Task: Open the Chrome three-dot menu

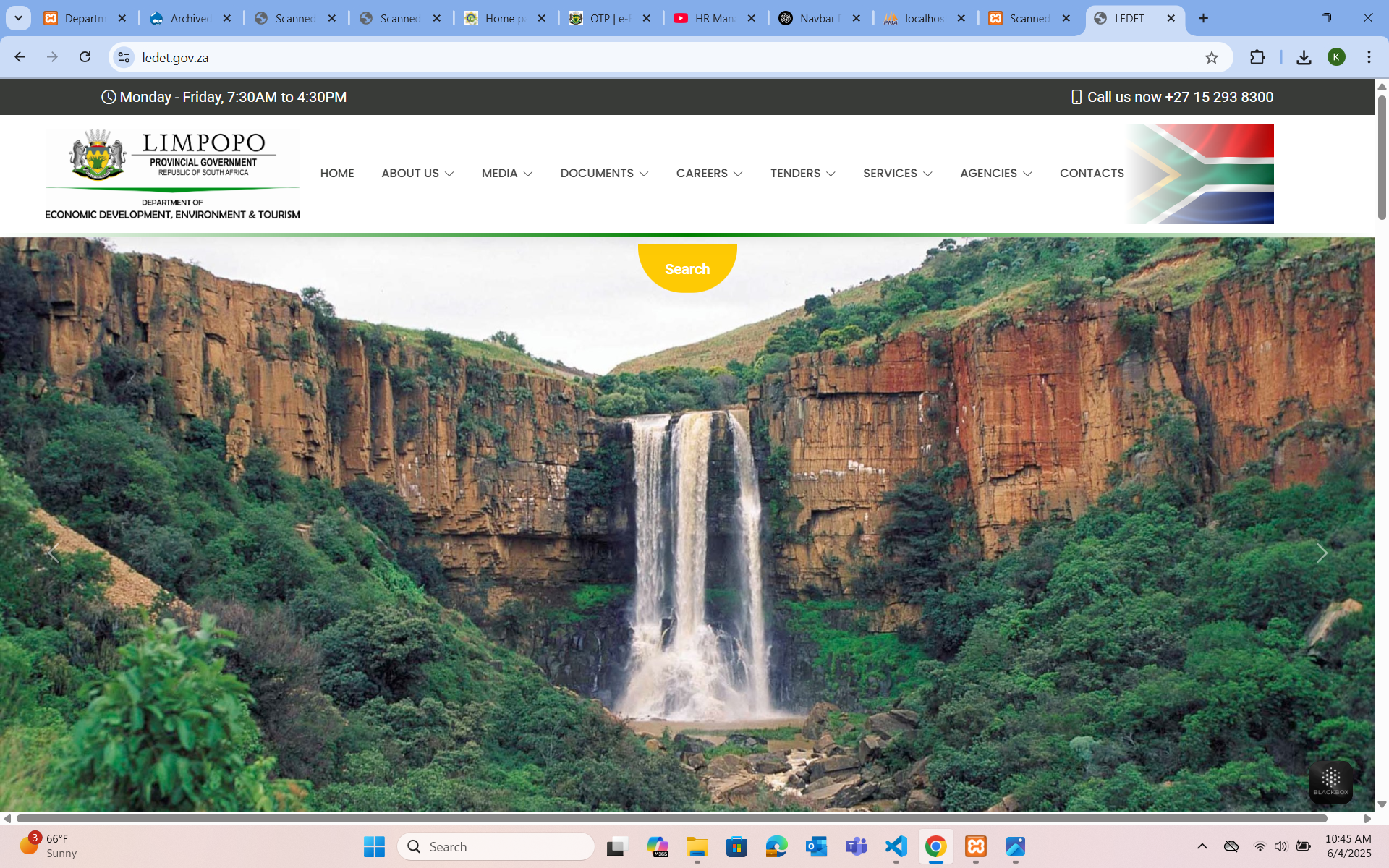Action: click(x=1369, y=57)
